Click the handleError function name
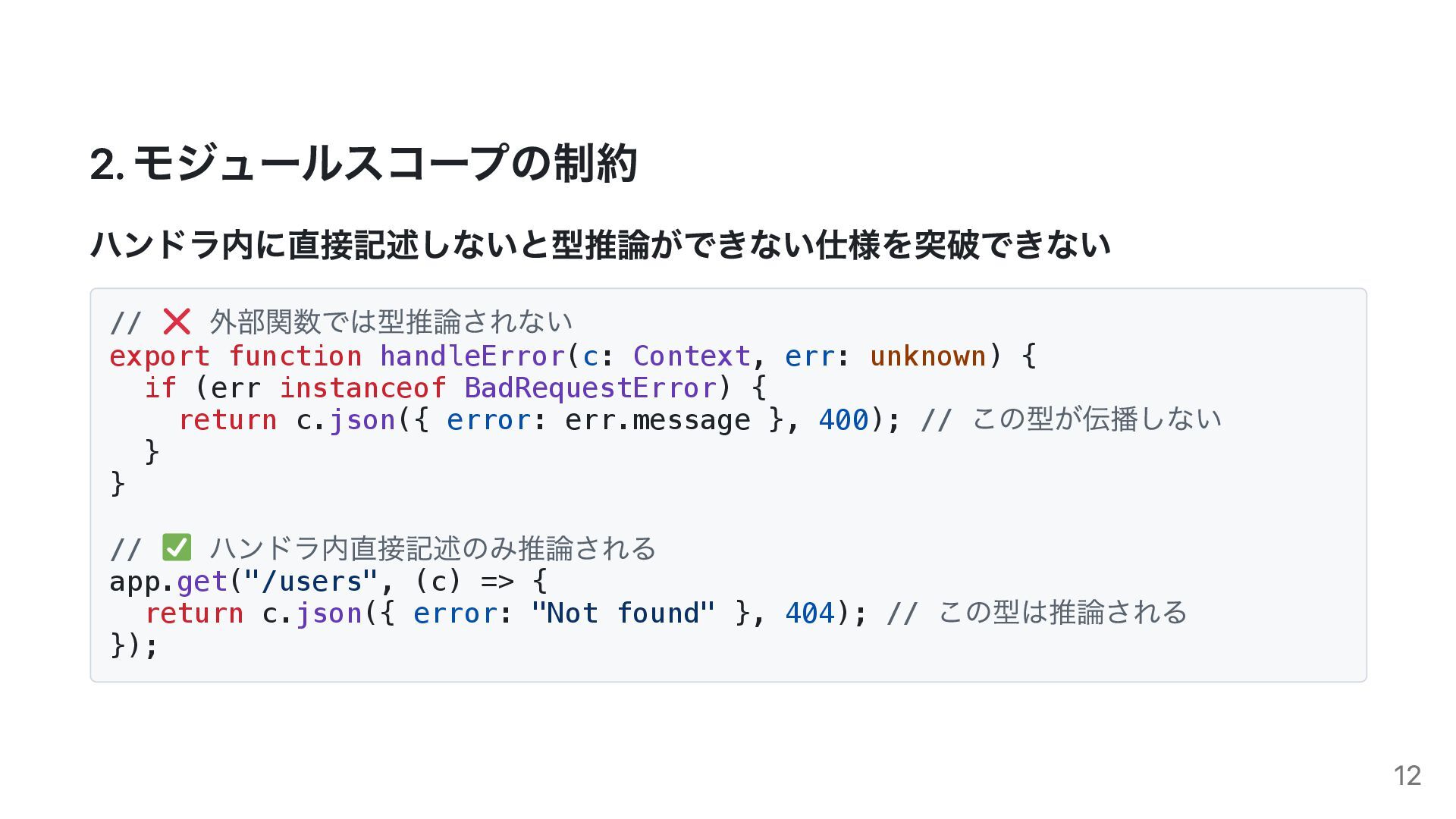Image resolution: width=1456 pixels, height=819 pixels. tap(472, 356)
